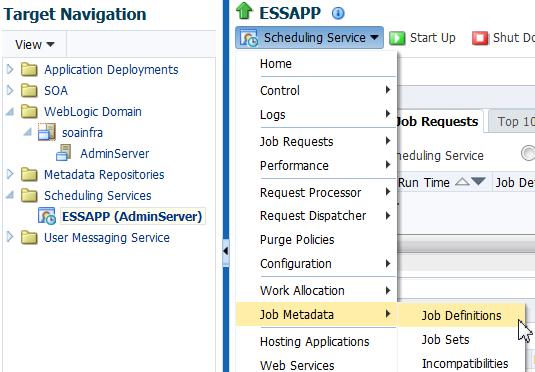Choose Job Definitions from the submenu

tap(461, 315)
